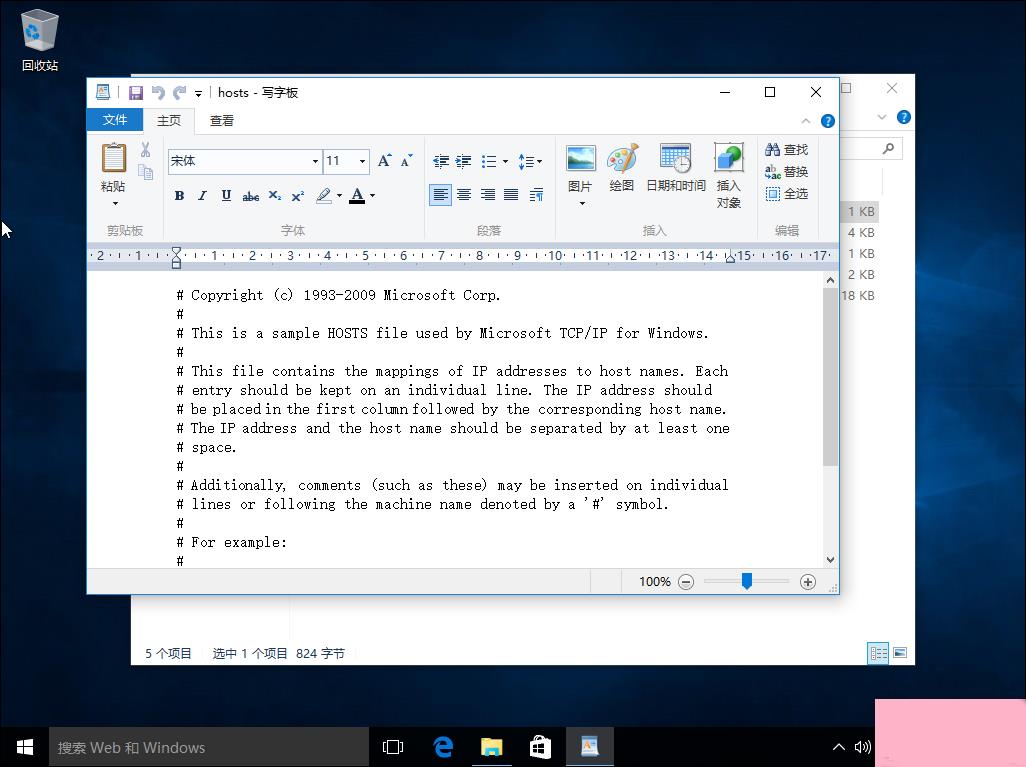Open the line spacing dropdown

click(530, 161)
